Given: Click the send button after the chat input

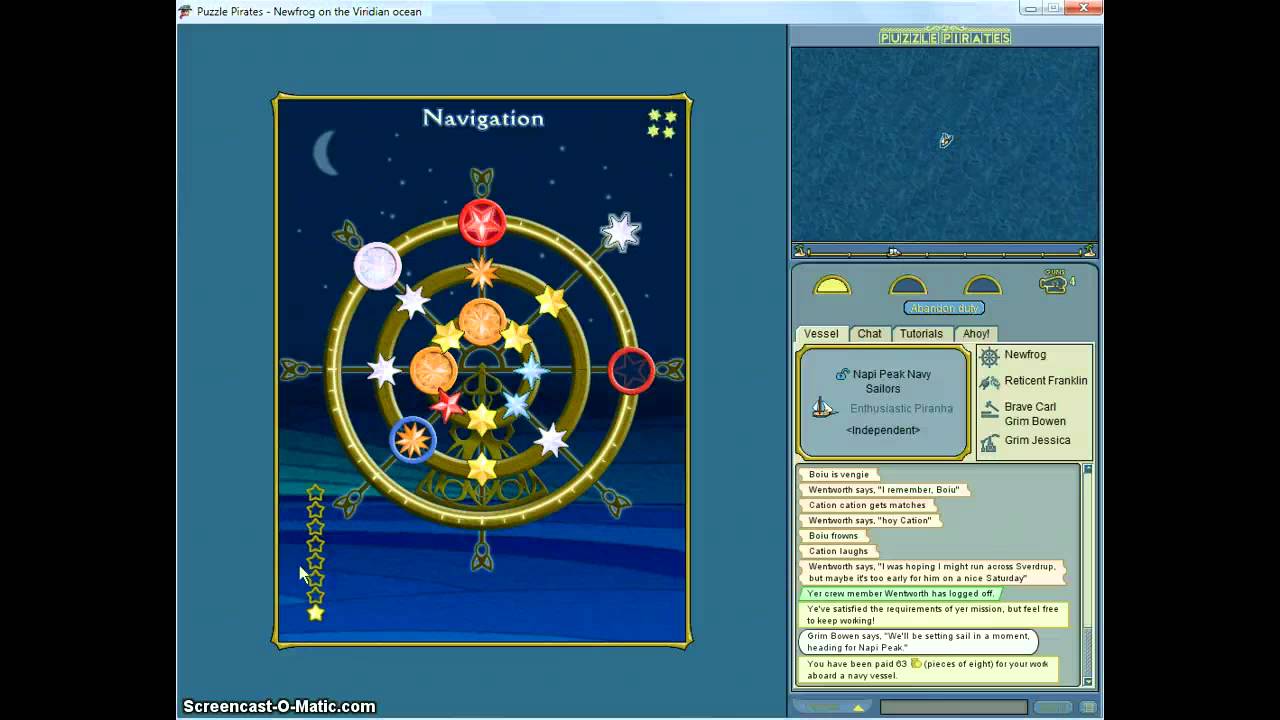Looking at the screenshot, I should point(1052,707).
